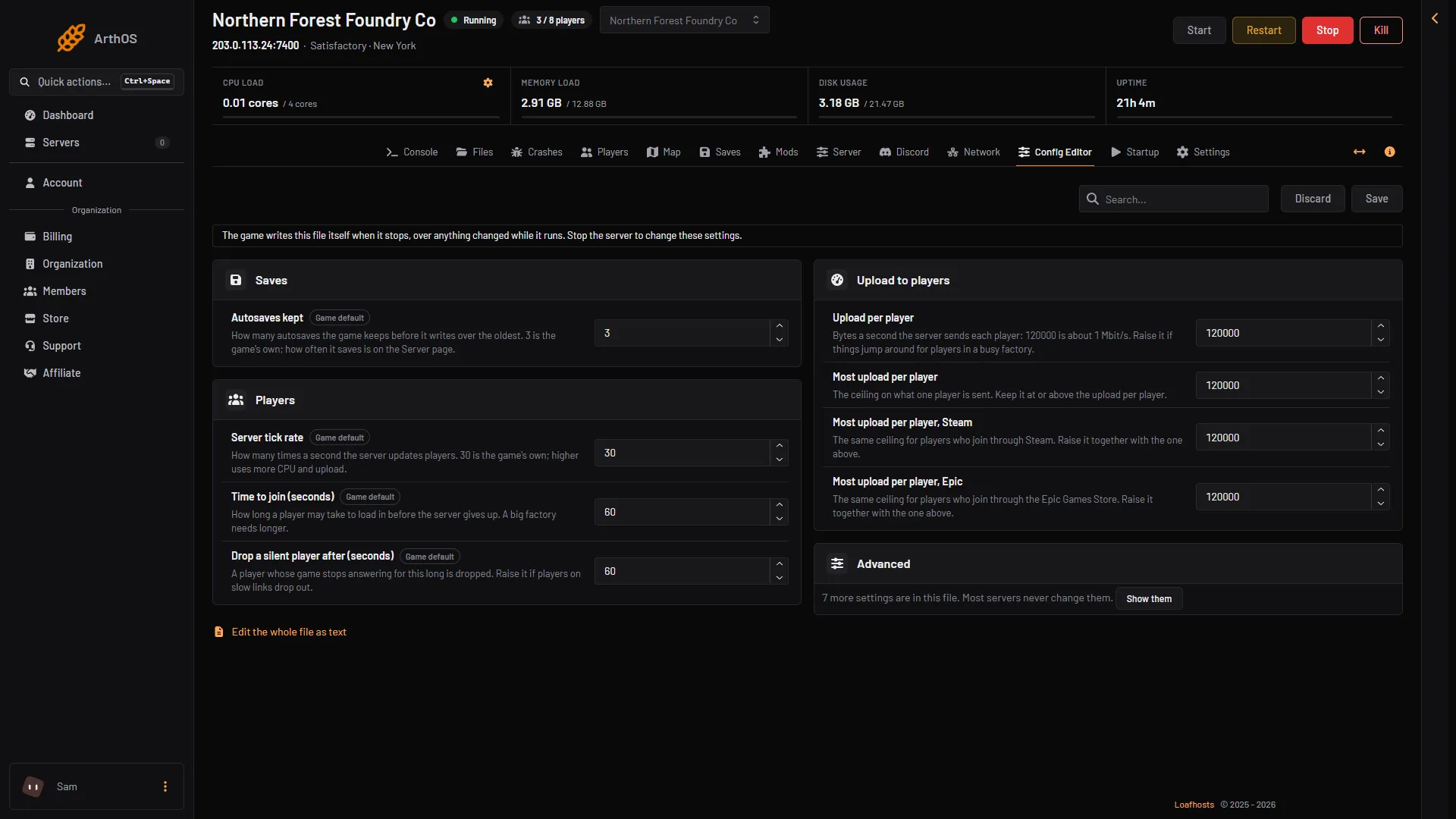
Task: Click the players count badge
Action: click(x=551, y=20)
